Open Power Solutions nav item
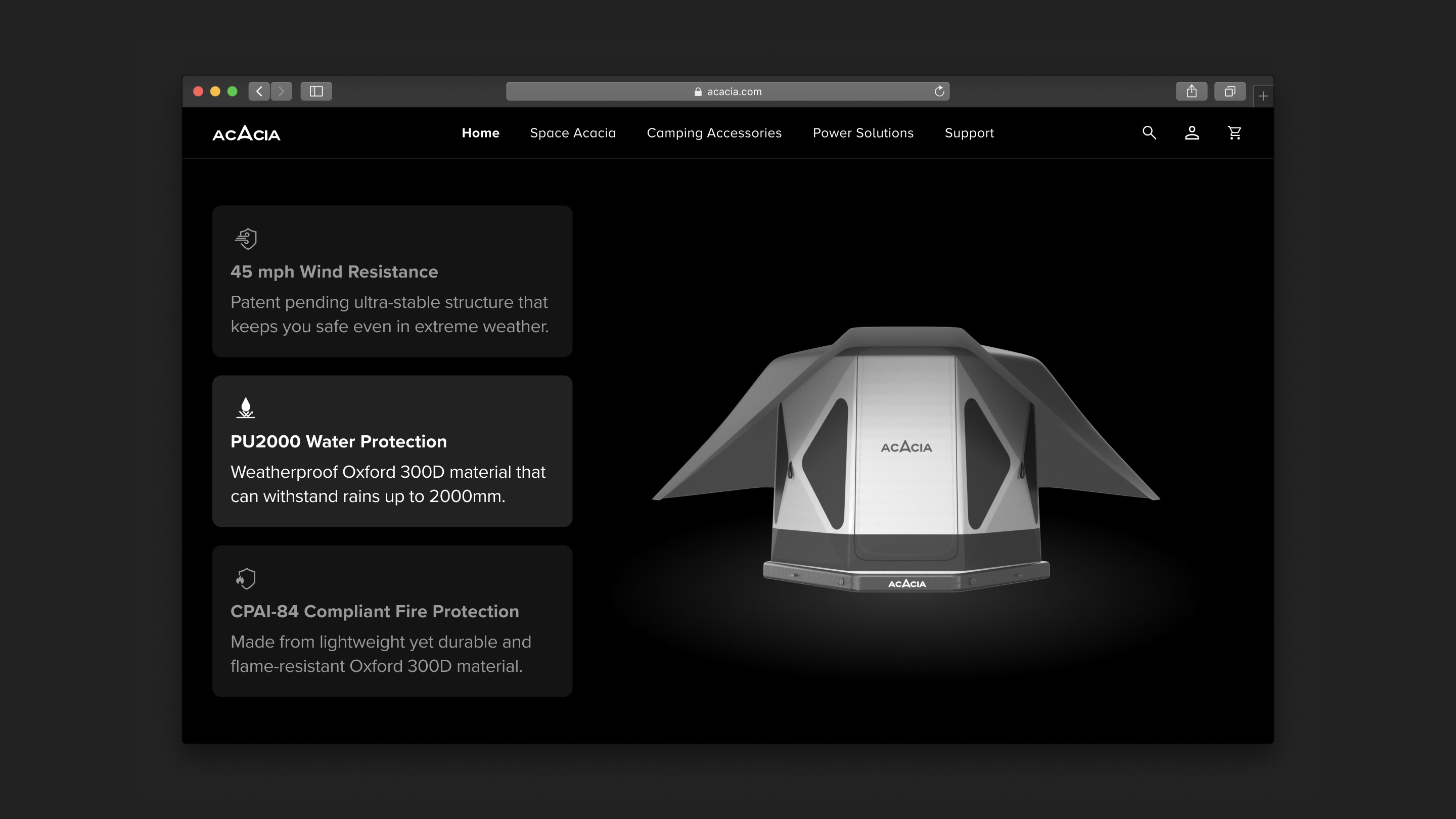The width and height of the screenshot is (1456, 819). pos(863,133)
